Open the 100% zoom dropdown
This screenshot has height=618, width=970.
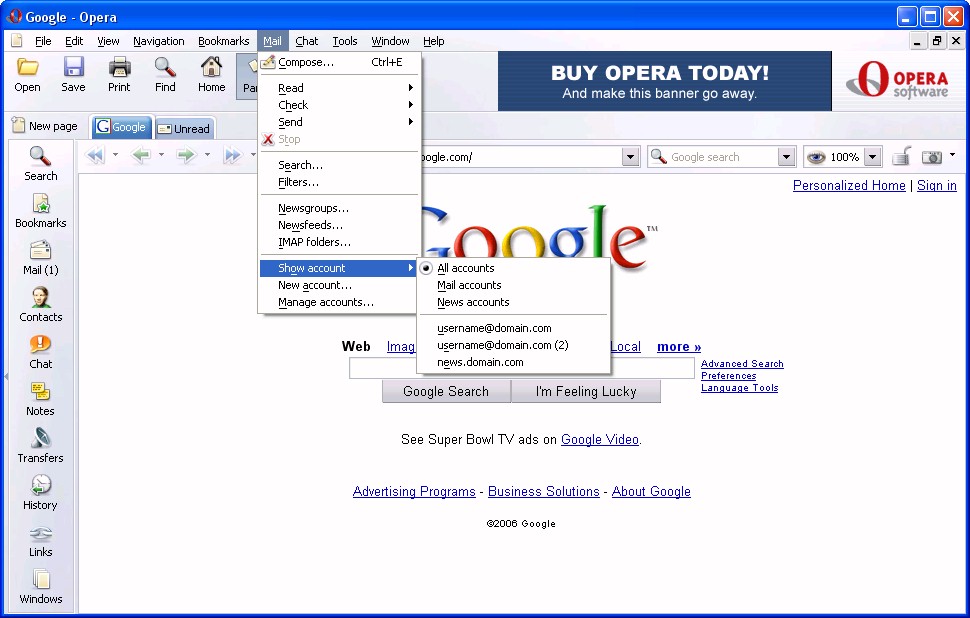pyautogui.click(x=872, y=157)
